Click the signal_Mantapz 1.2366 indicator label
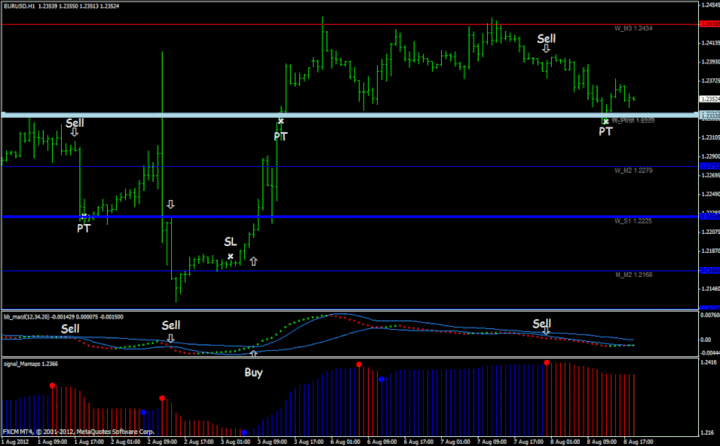This screenshot has height=446, width=720. [31, 364]
